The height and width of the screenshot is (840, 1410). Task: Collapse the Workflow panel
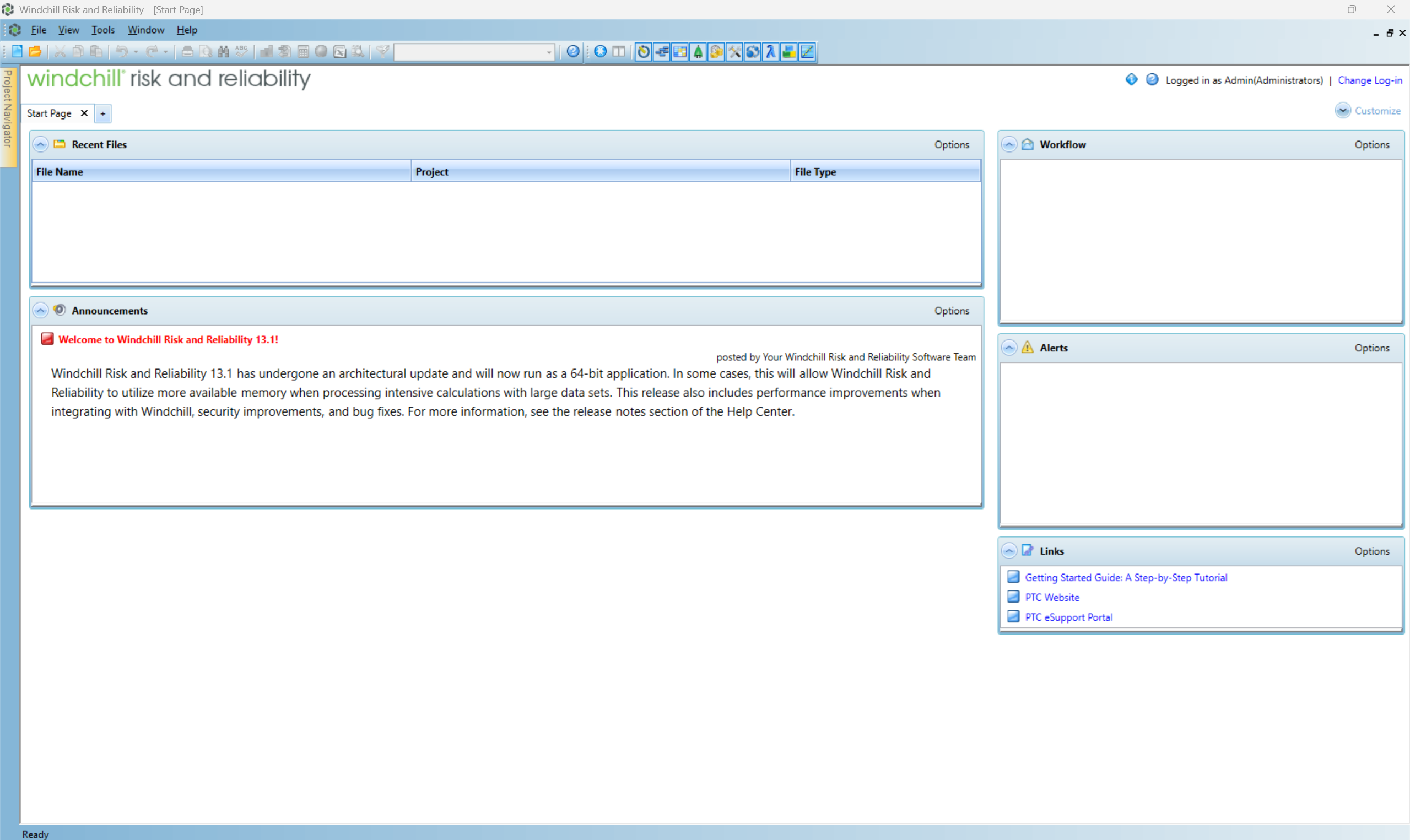click(1009, 144)
